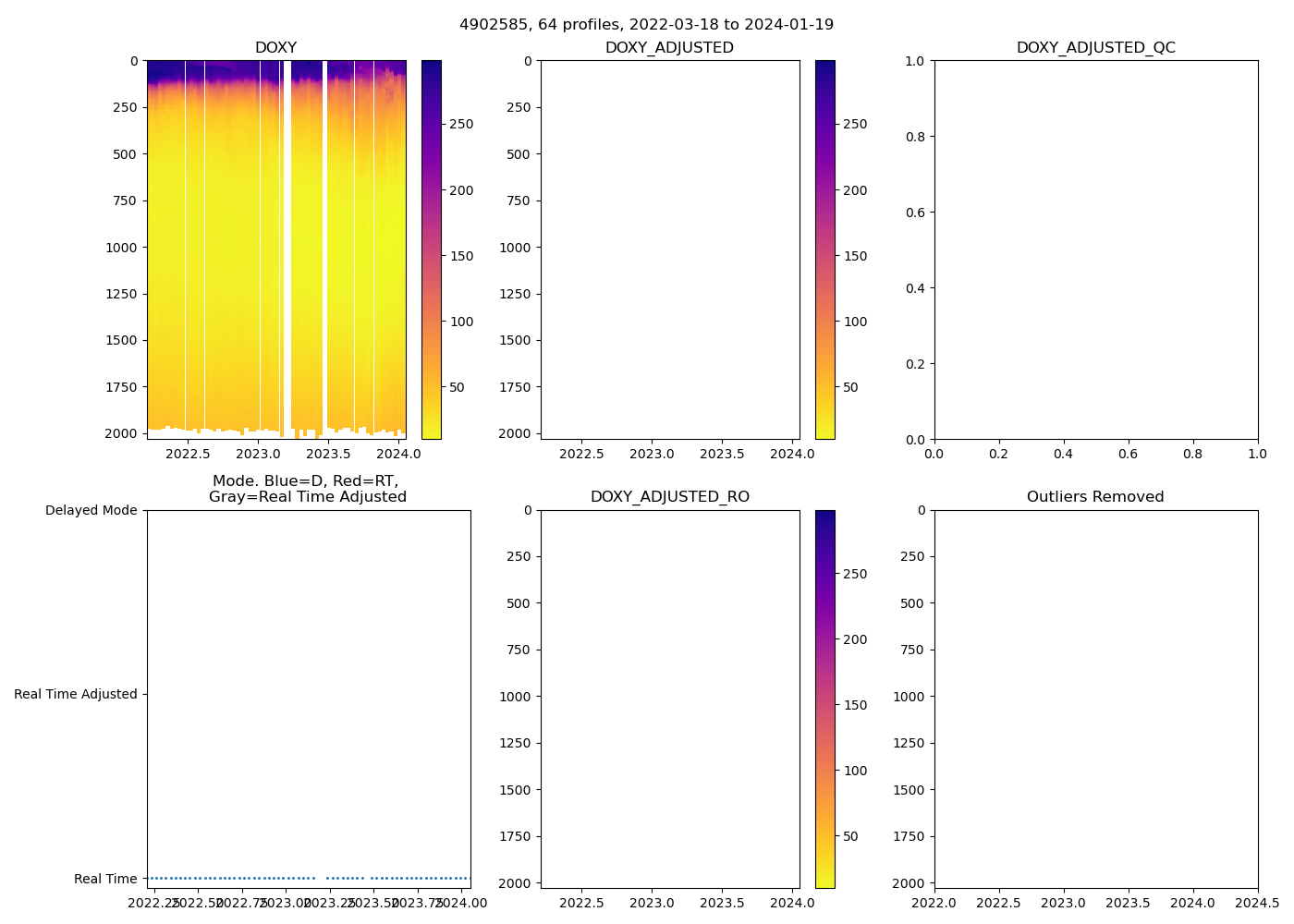Click the Real Time Adjusted axis label
Screen dimensions: 1294x924
point(75,694)
